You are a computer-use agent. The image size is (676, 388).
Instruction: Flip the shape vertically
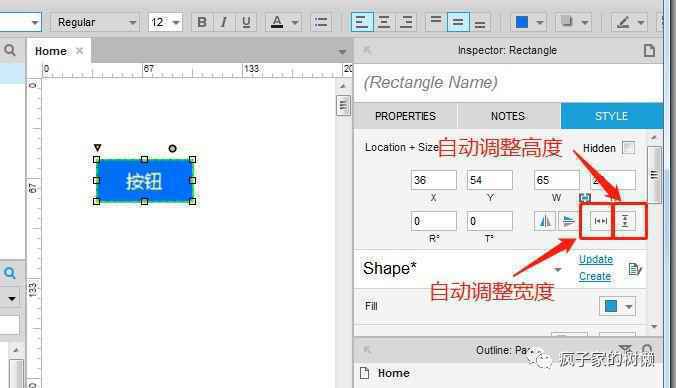(x=568, y=221)
